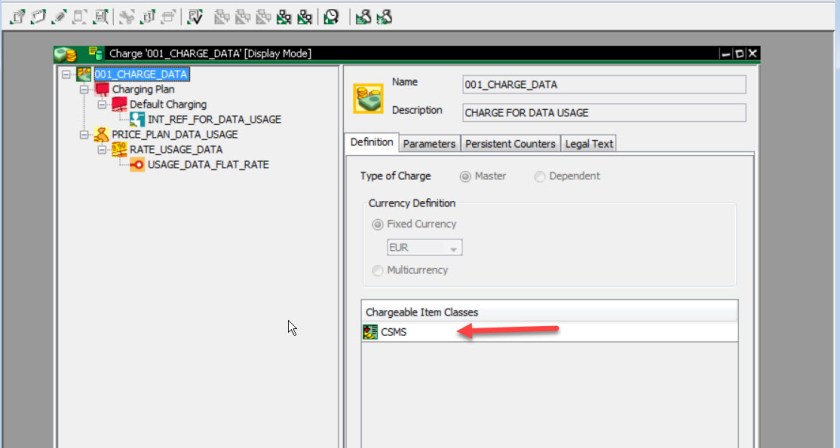Click the checkmark validate toolbar icon
Image resolution: width=840 pixels, height=448 pixels.
[x=195, y=17]
